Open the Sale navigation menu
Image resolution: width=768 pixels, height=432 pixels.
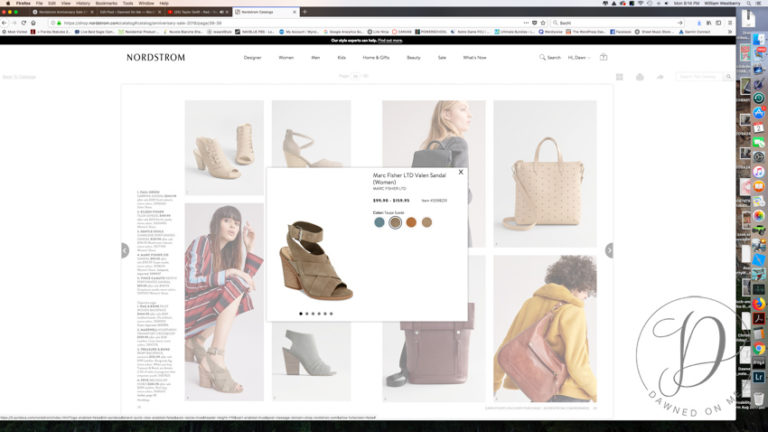pyautogui.click(x=442, y=58)
